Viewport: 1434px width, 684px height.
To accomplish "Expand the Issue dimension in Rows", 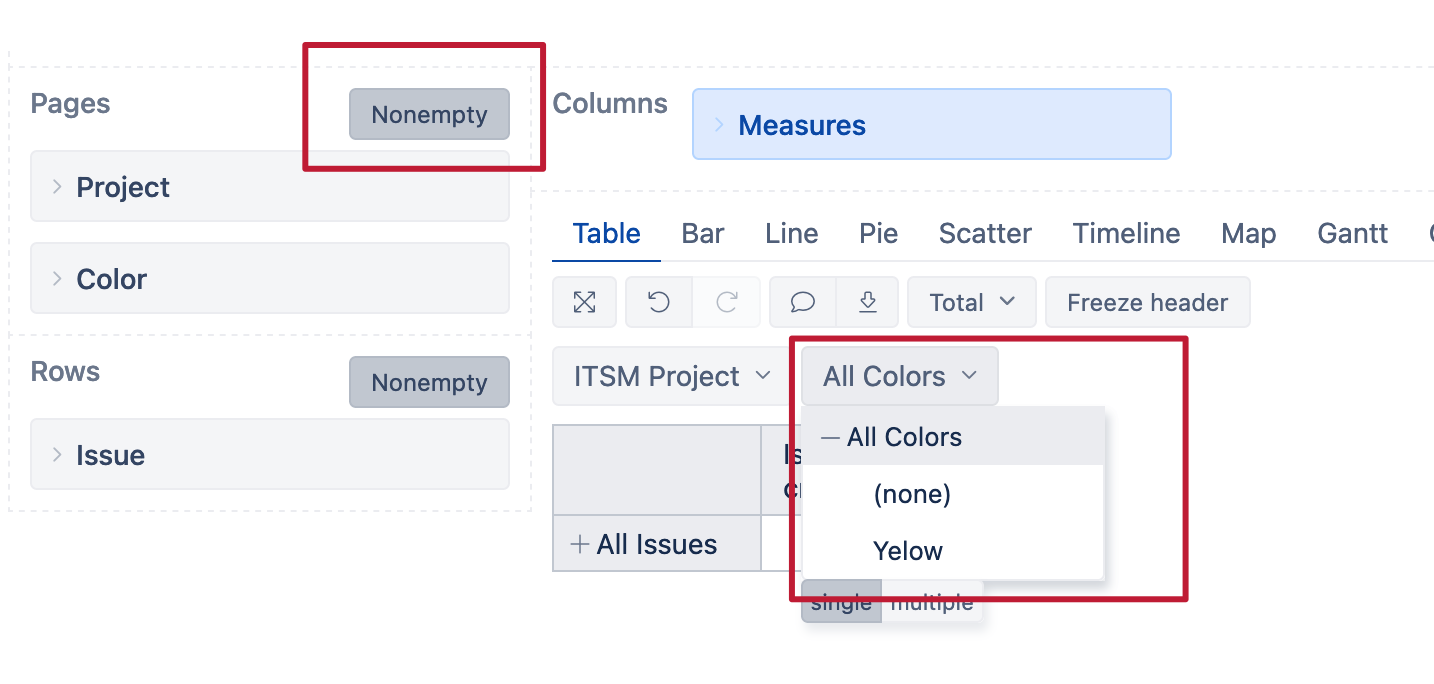I will point(270,454).
